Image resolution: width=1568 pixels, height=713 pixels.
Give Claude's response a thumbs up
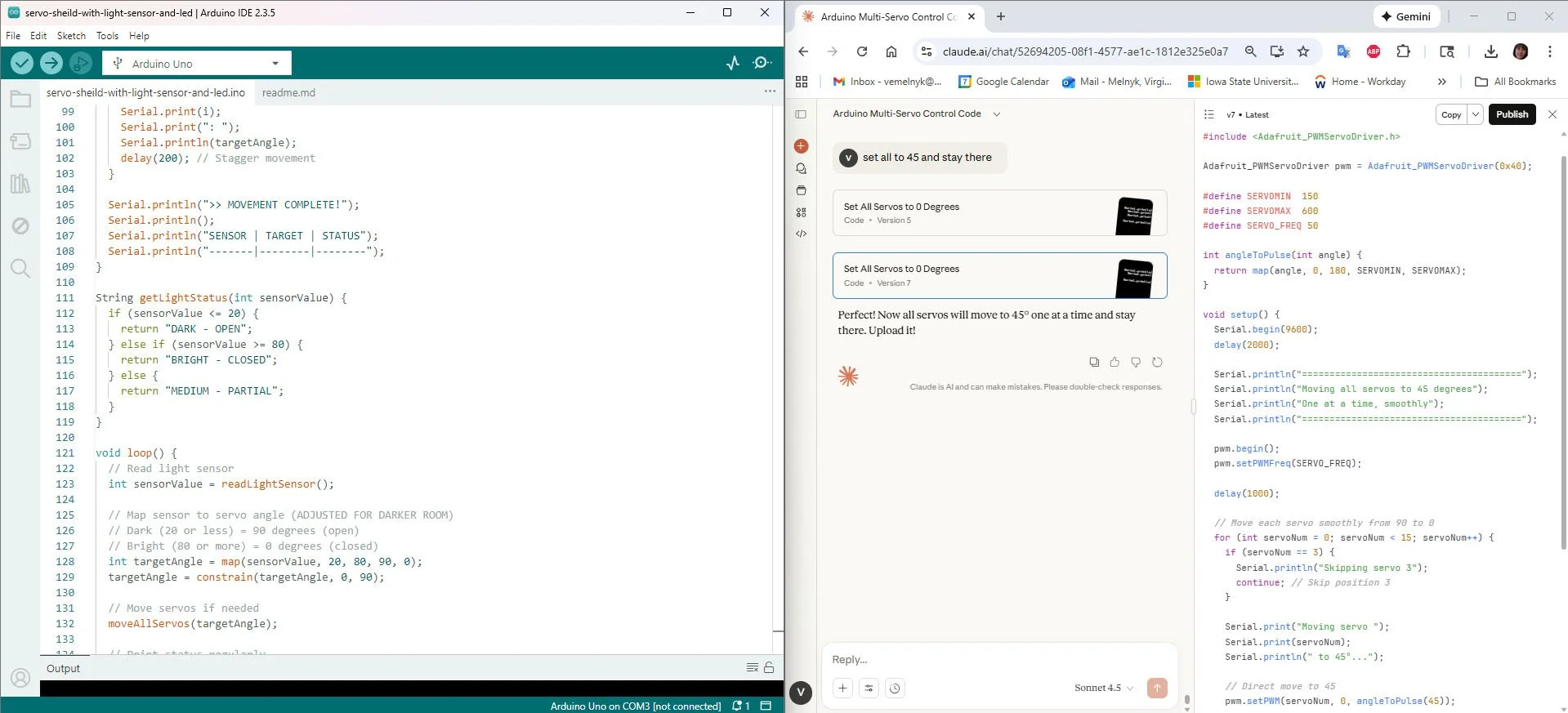pos(1115,362)
